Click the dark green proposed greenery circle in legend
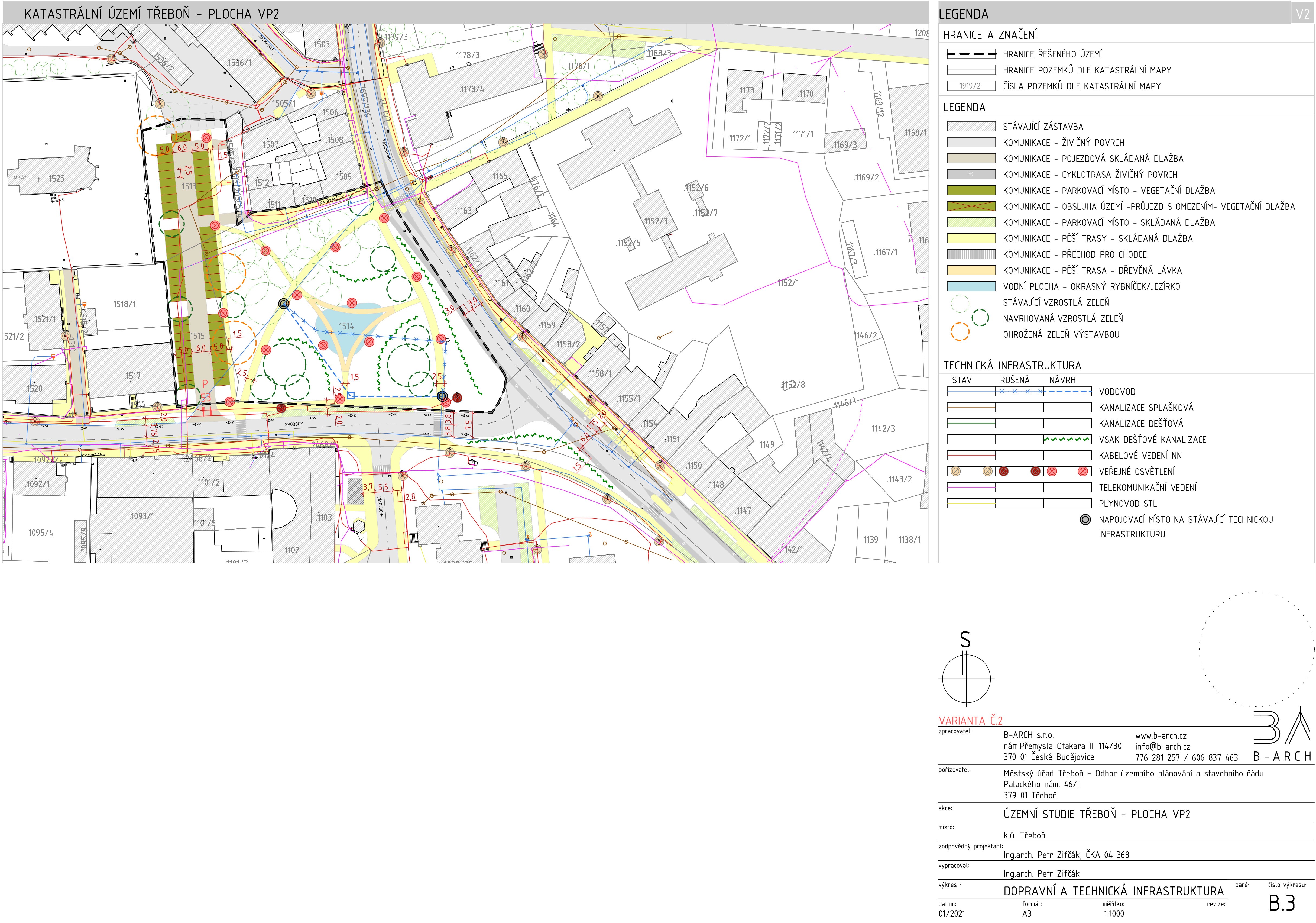Image resolution: width=1316 pixels, height=923 pixels. click(980, 317)
